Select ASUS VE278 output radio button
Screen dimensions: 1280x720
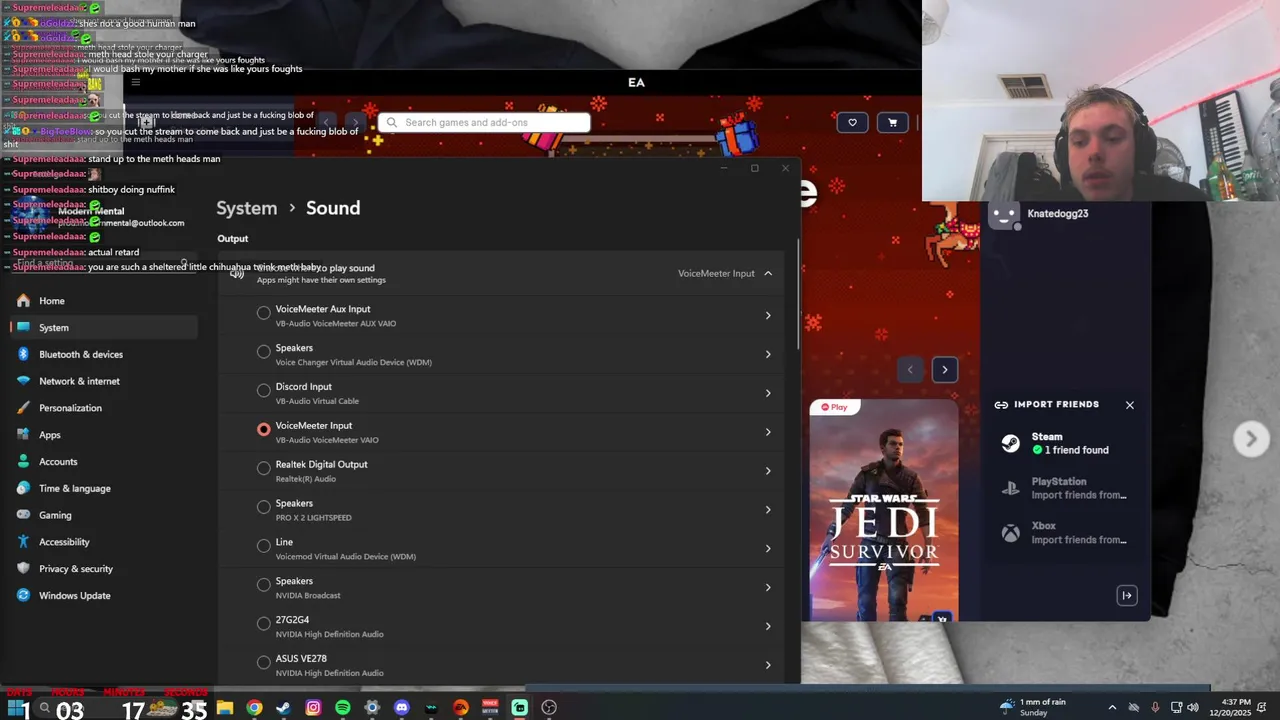(x=264, y=662)
